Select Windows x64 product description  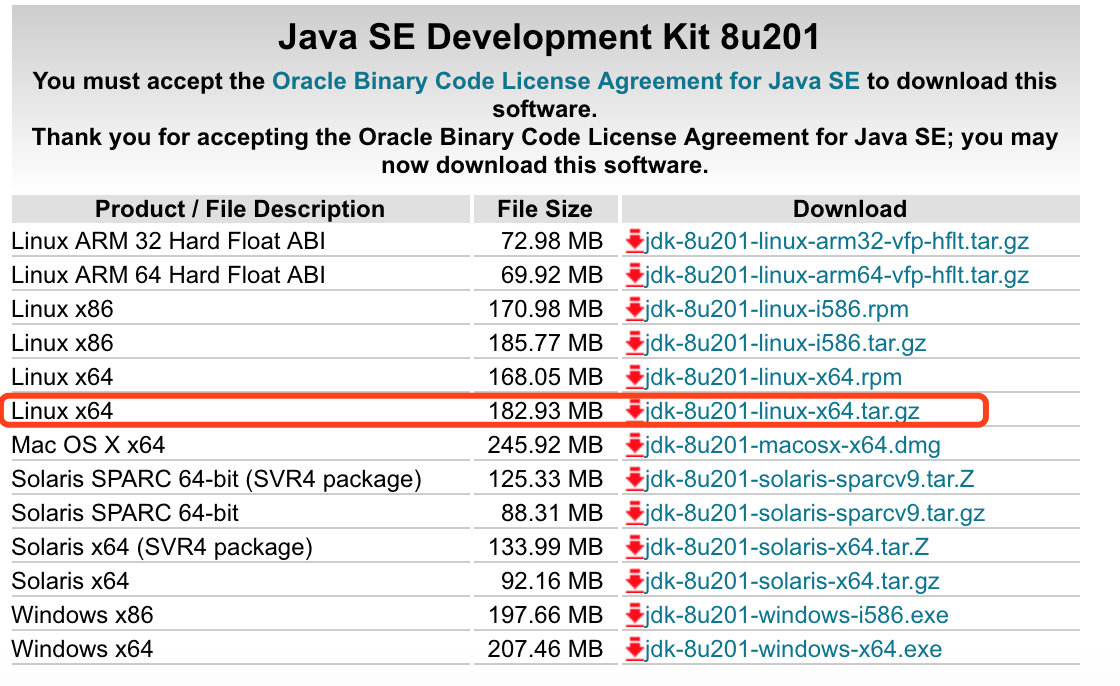click(82, 649)
